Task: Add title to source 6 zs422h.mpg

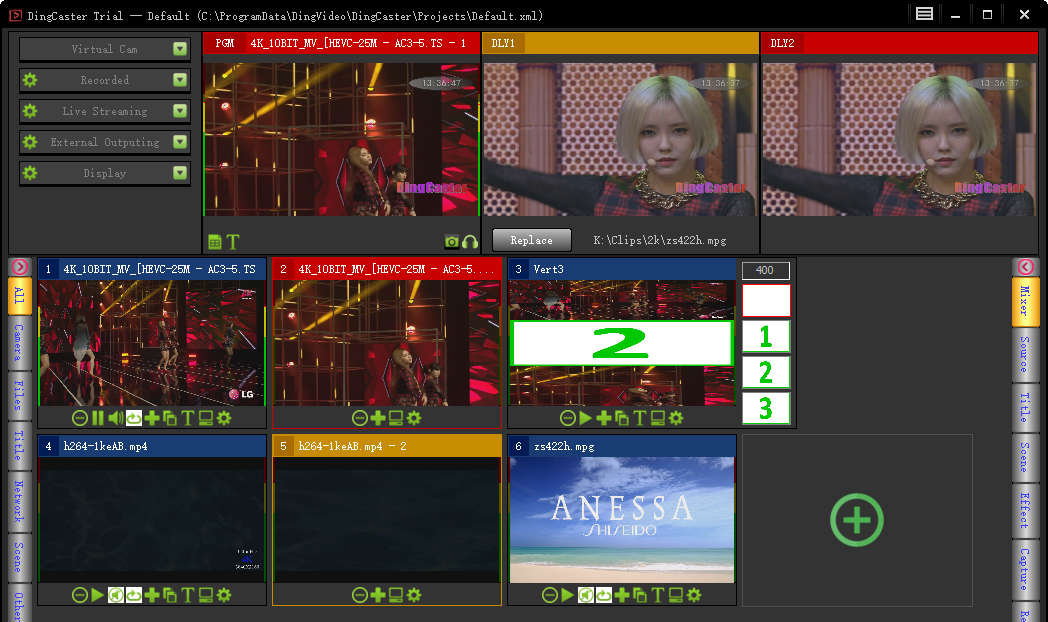Action: pos(658,595)
